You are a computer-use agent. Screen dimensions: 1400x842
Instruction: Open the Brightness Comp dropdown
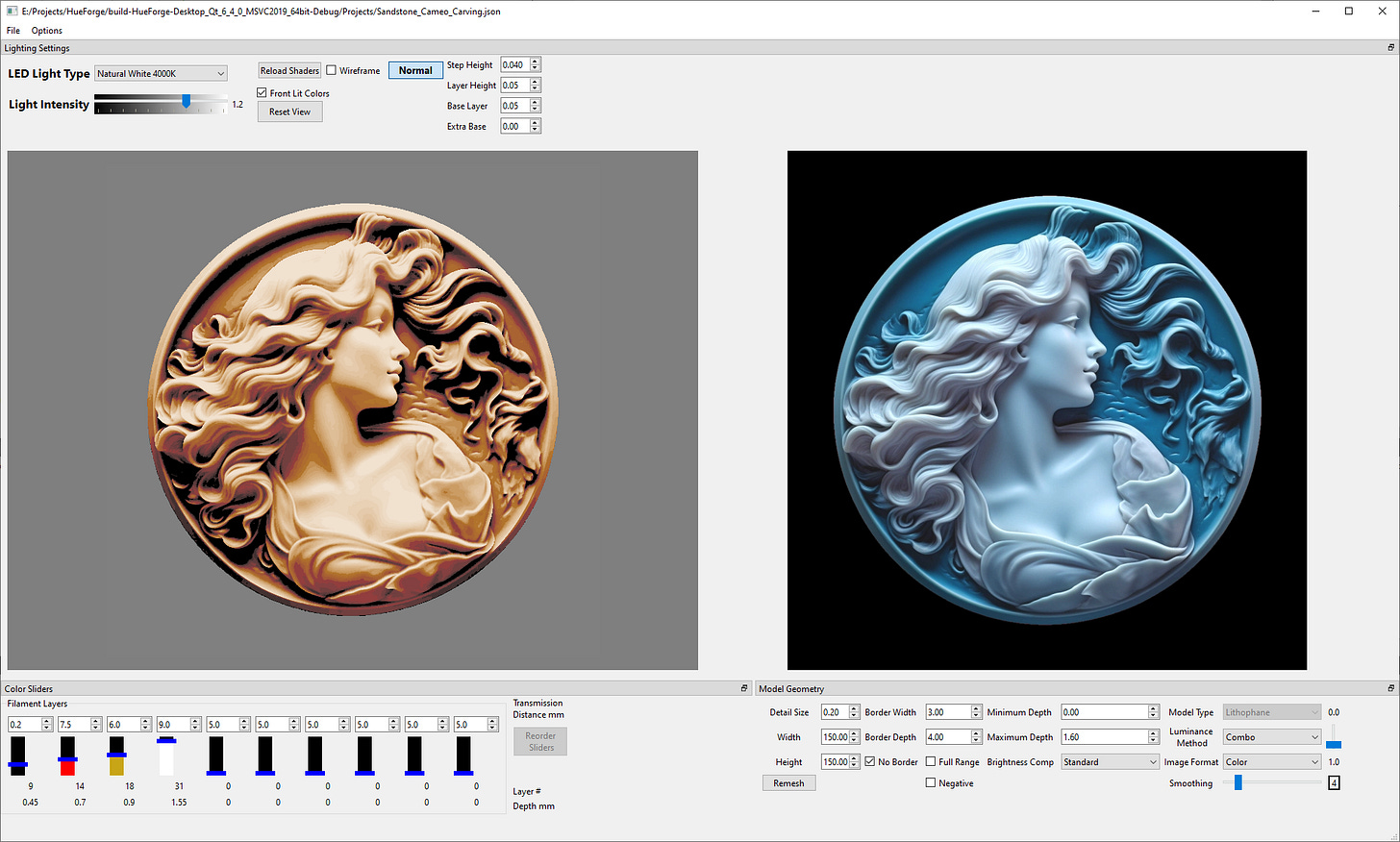coord(1110,762)
